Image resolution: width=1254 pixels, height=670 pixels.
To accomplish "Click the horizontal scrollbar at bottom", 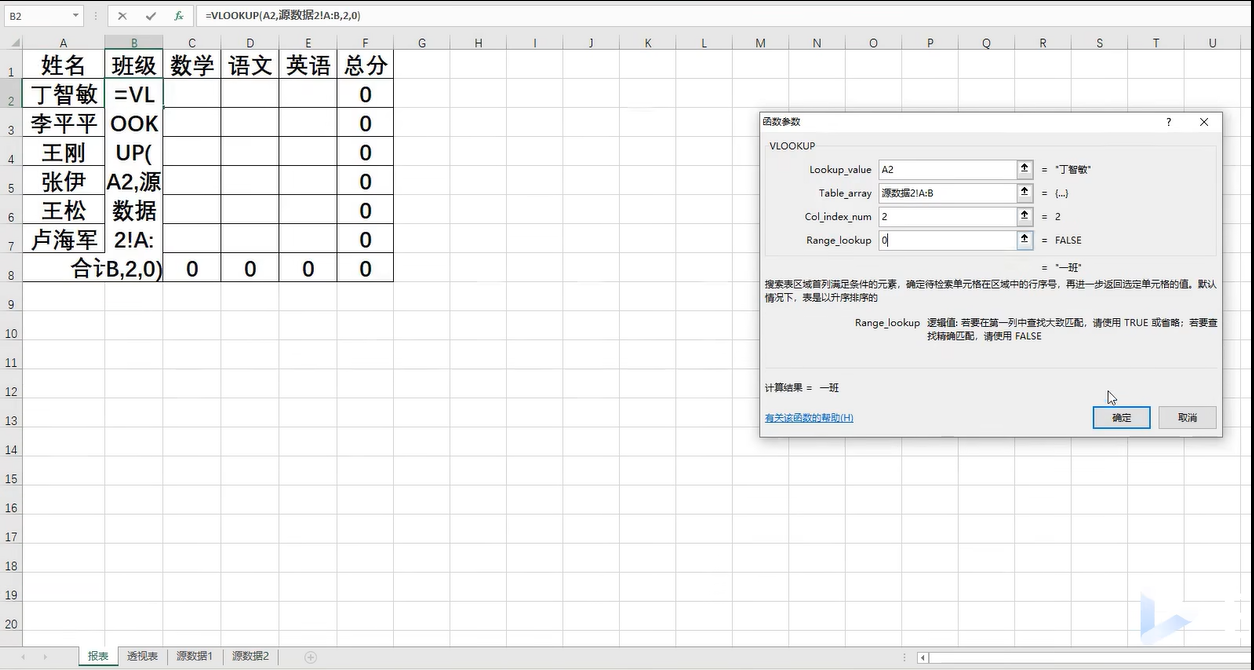I will point(1084,657).
